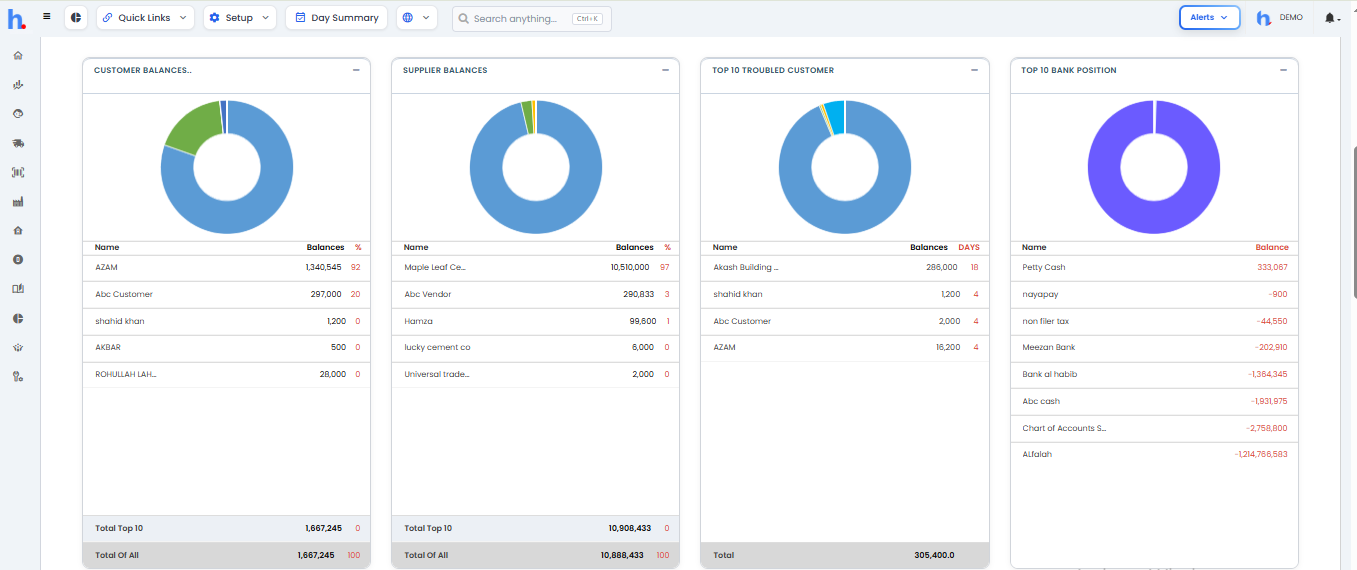This screenshot has width=1357, height=570.
Task: Click the Chart of Accounts S... row
Action: click(x=1154, y=428)
